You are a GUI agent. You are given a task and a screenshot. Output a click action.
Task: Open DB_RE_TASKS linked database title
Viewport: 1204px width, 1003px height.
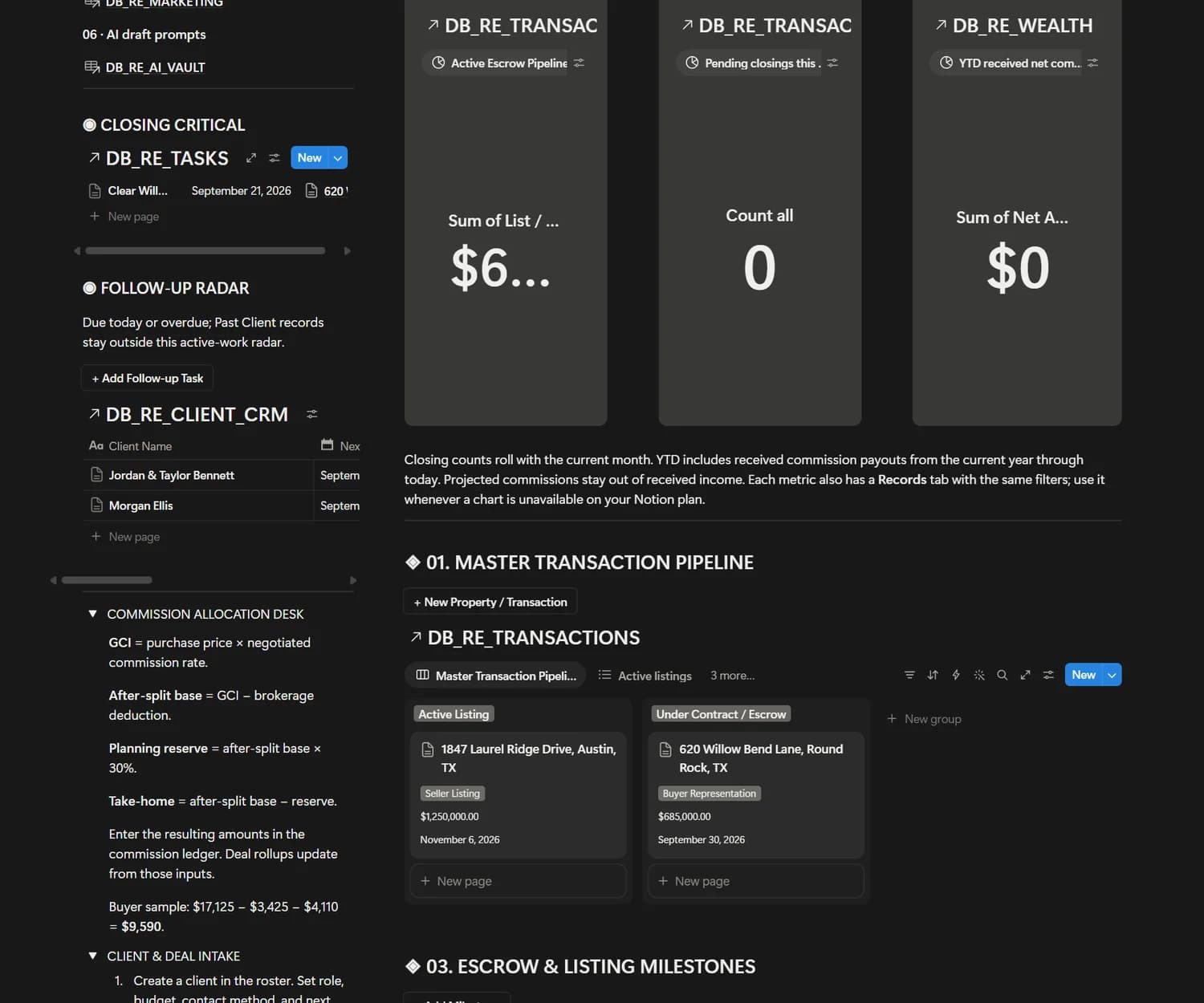pos(167,158)
